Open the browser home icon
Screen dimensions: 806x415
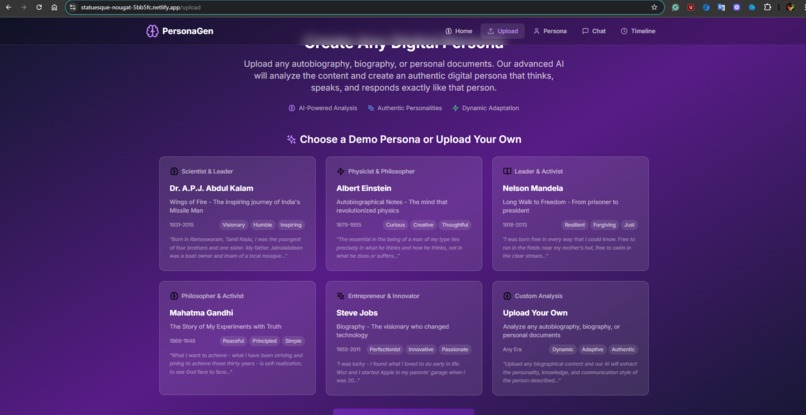[54, 7]
